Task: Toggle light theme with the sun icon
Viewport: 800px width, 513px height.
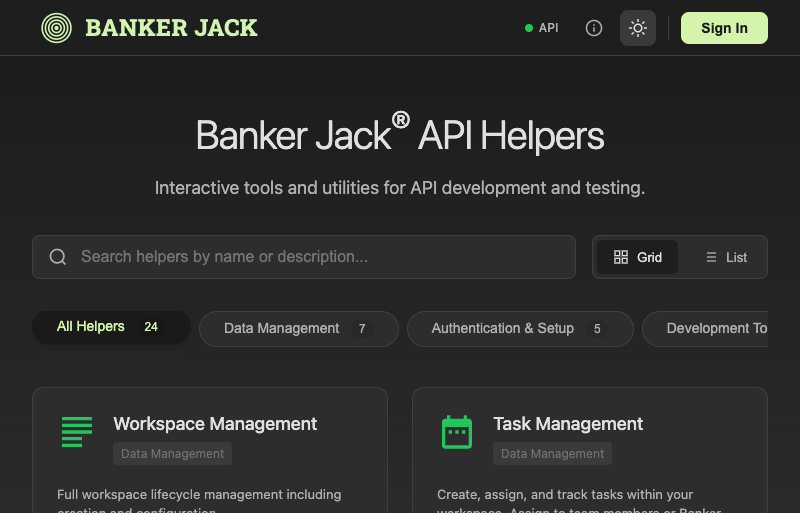Action: [x=638, y=28]
